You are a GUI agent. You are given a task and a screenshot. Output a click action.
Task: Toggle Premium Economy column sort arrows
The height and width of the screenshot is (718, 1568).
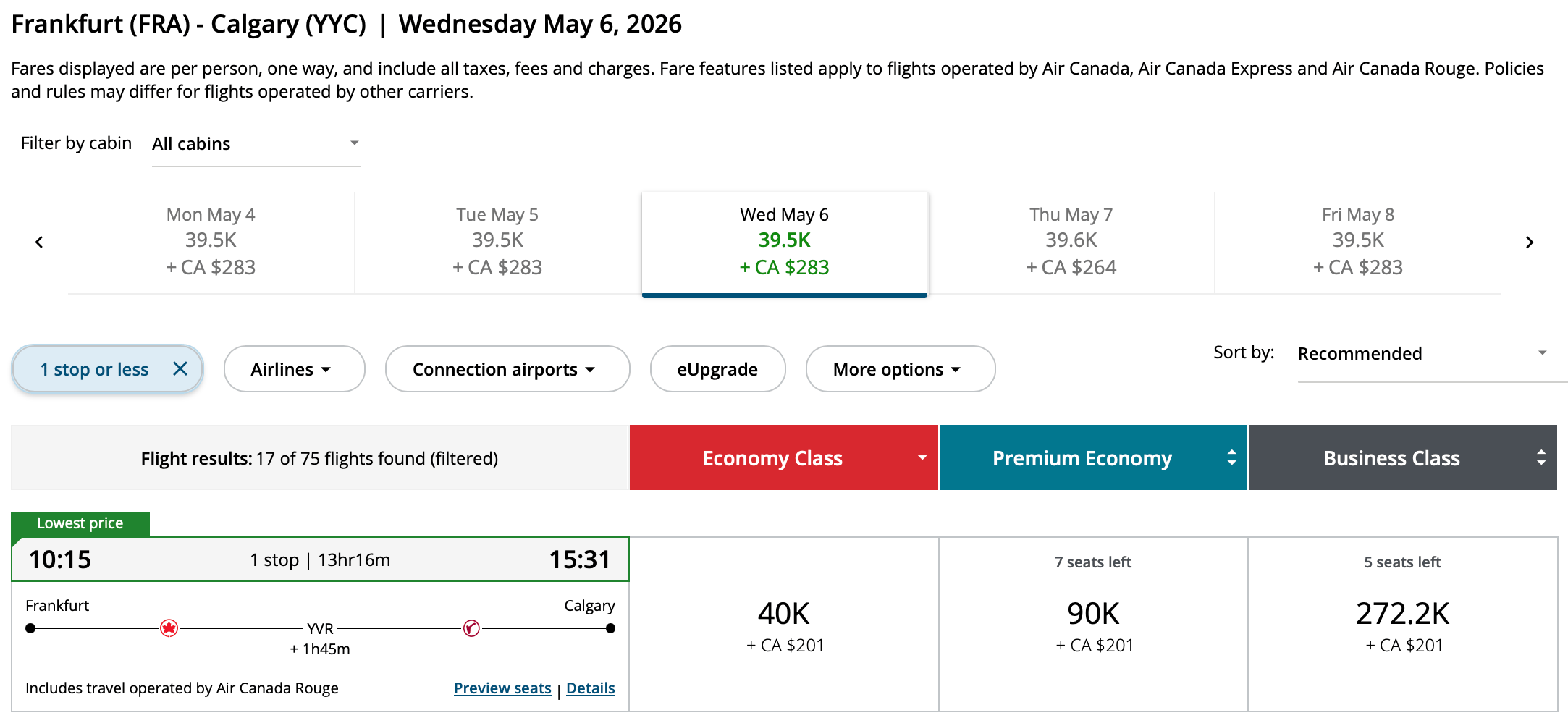click(1231, 457)
